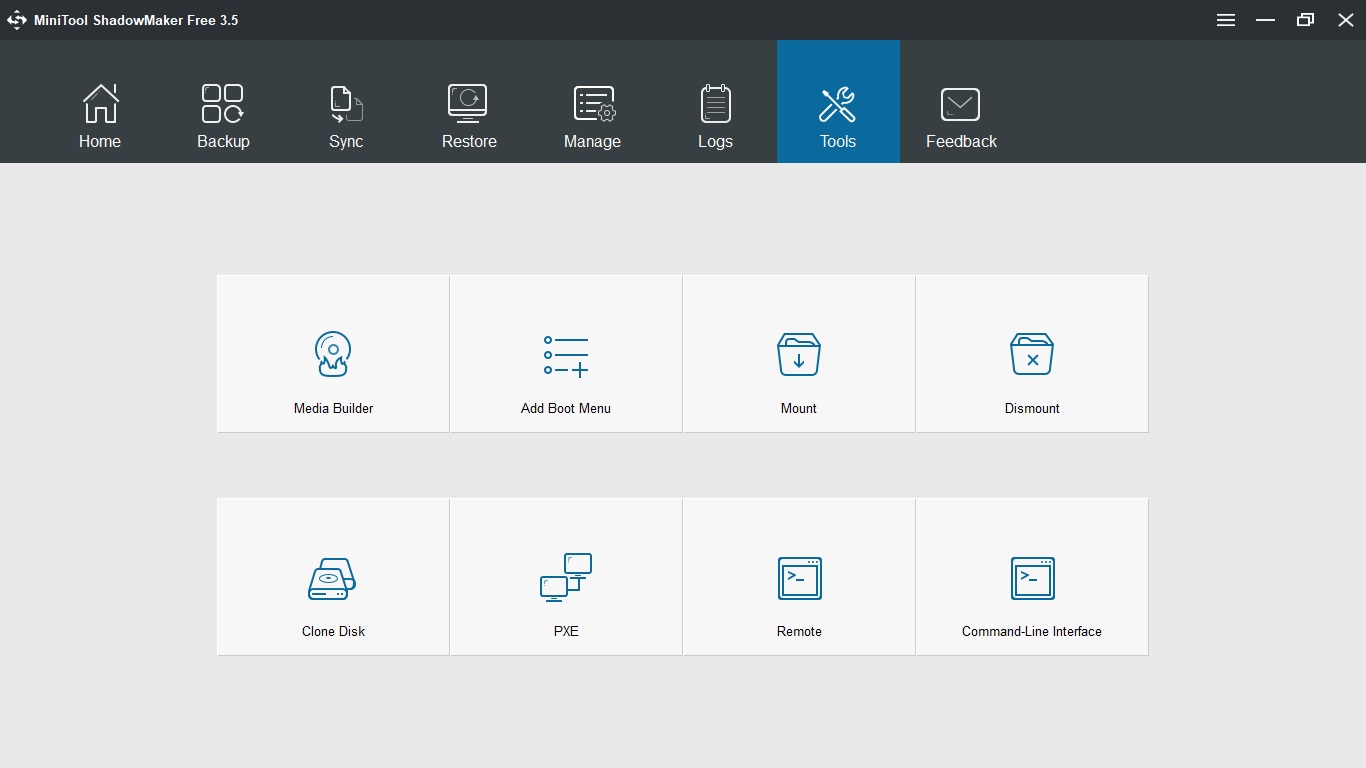Screen dimensions: 1366x768
Task: Launch Media Builder disc-burning icon
Action: (333, 354)
